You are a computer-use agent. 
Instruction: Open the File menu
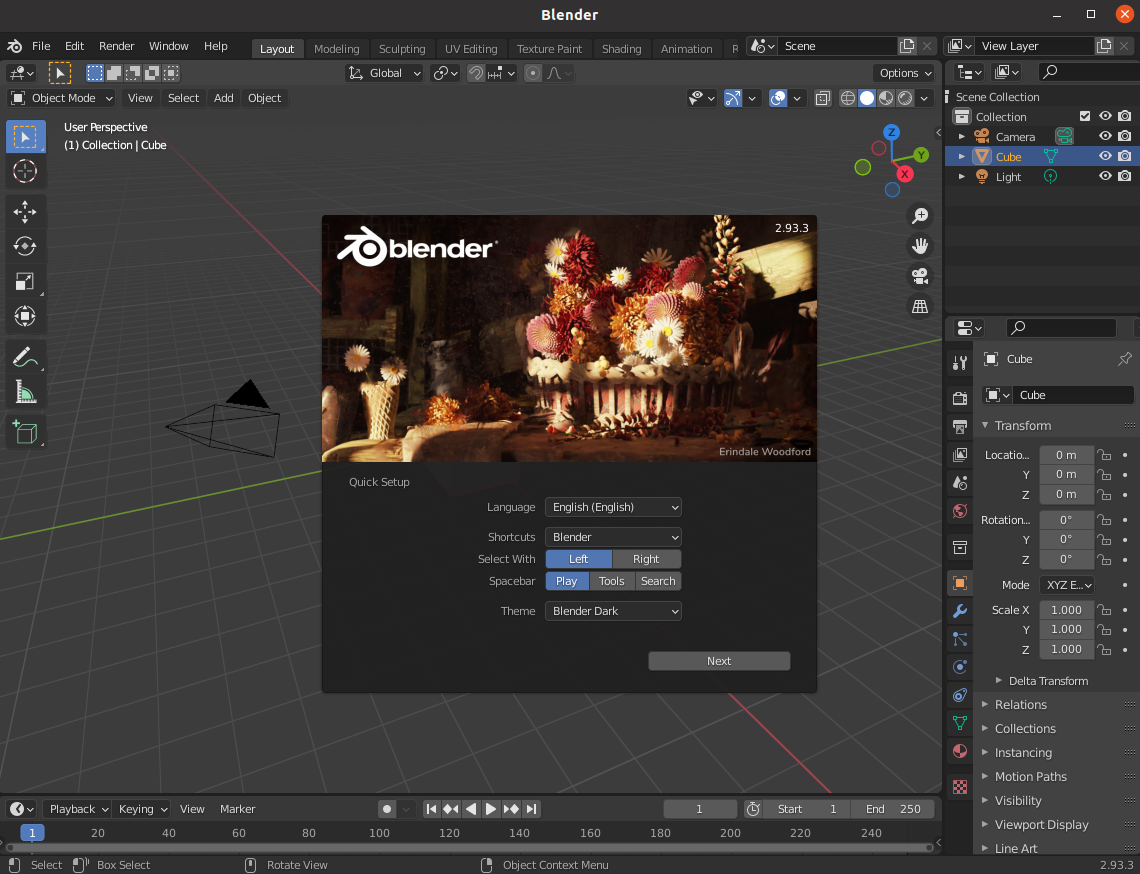(41, 46)
